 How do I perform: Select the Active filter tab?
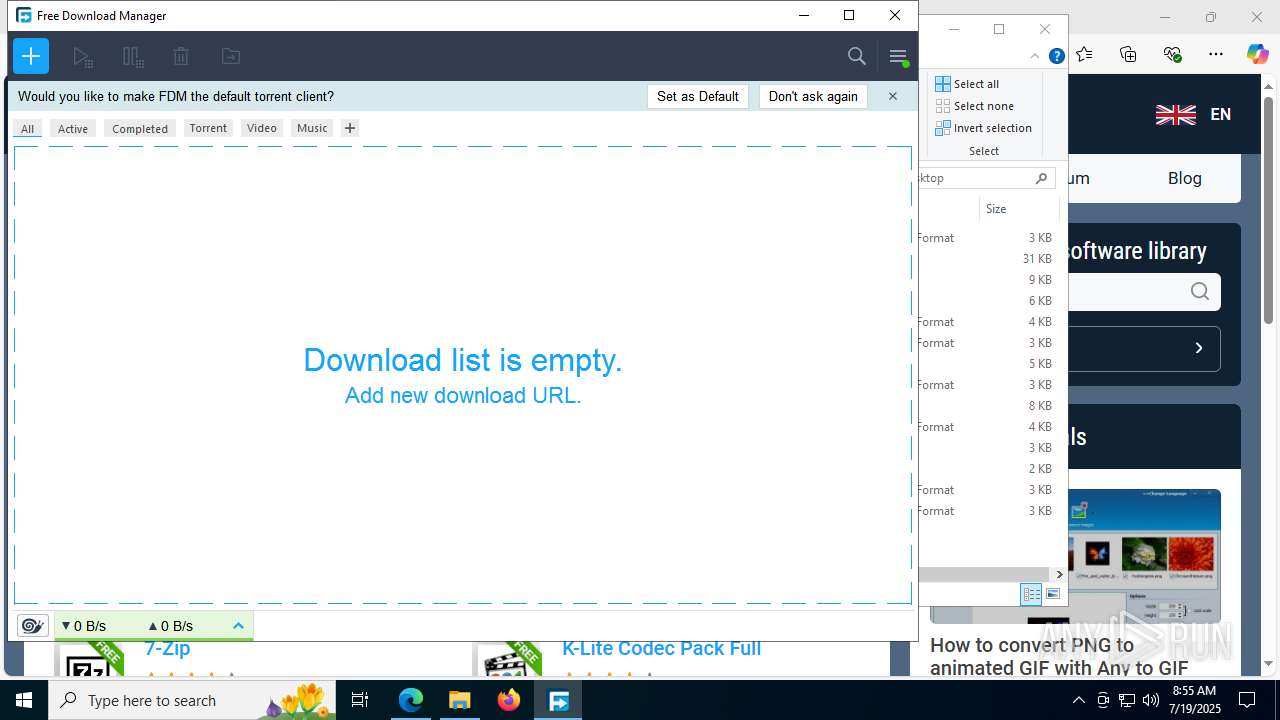[x=73, y=128]
